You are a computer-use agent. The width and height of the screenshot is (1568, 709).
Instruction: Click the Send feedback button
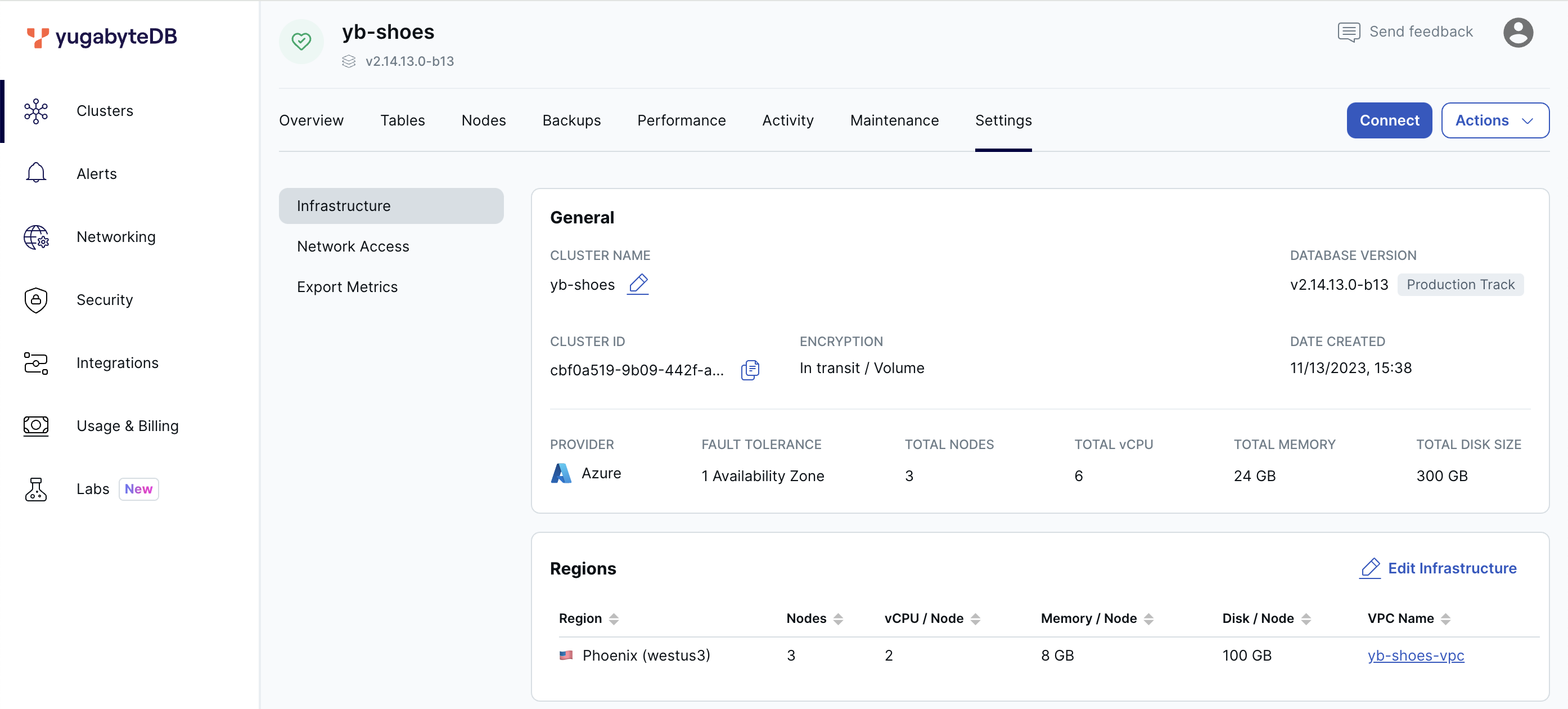click(1405, 31)
